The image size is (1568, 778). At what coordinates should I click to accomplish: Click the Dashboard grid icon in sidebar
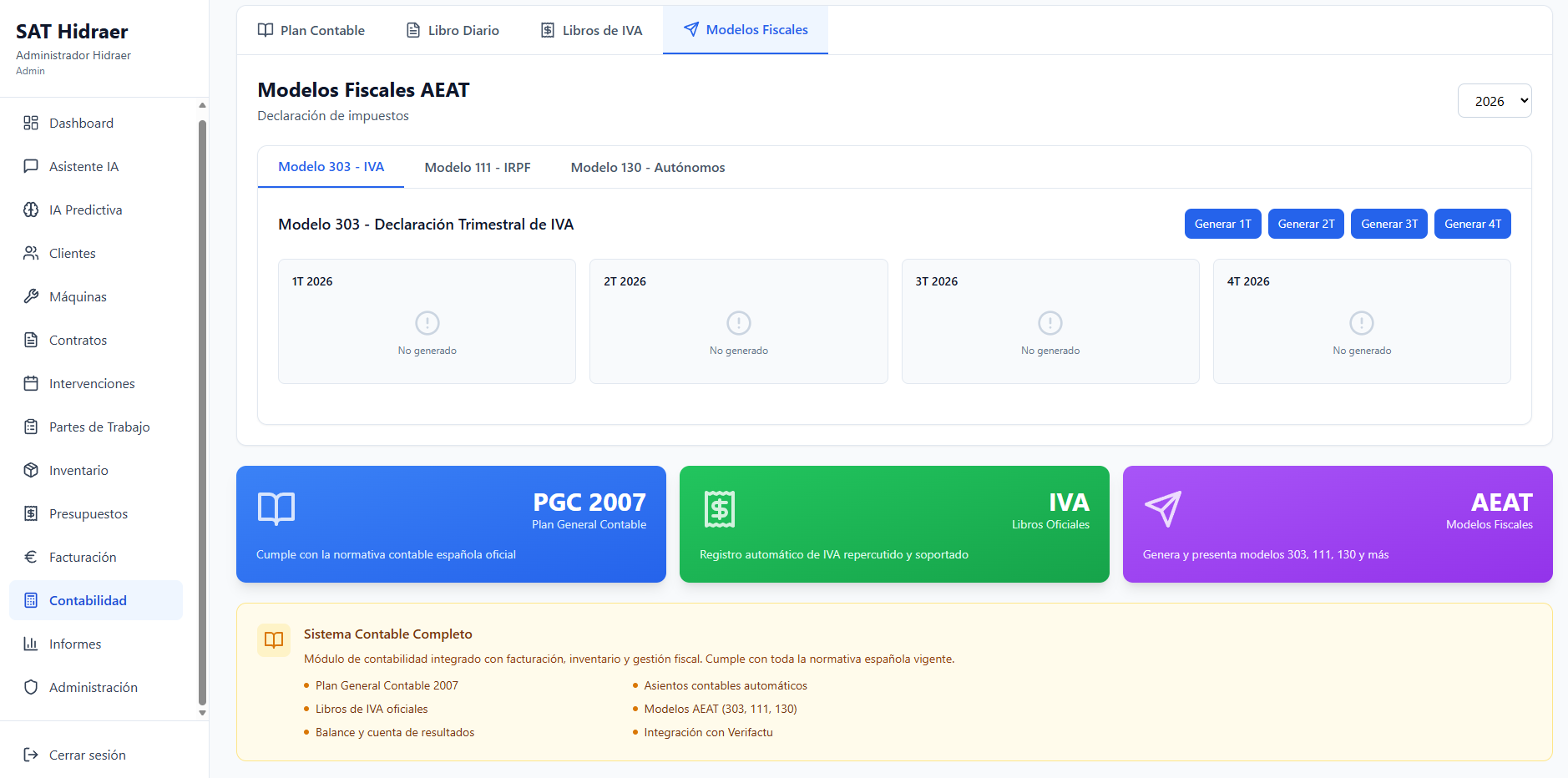31,123
